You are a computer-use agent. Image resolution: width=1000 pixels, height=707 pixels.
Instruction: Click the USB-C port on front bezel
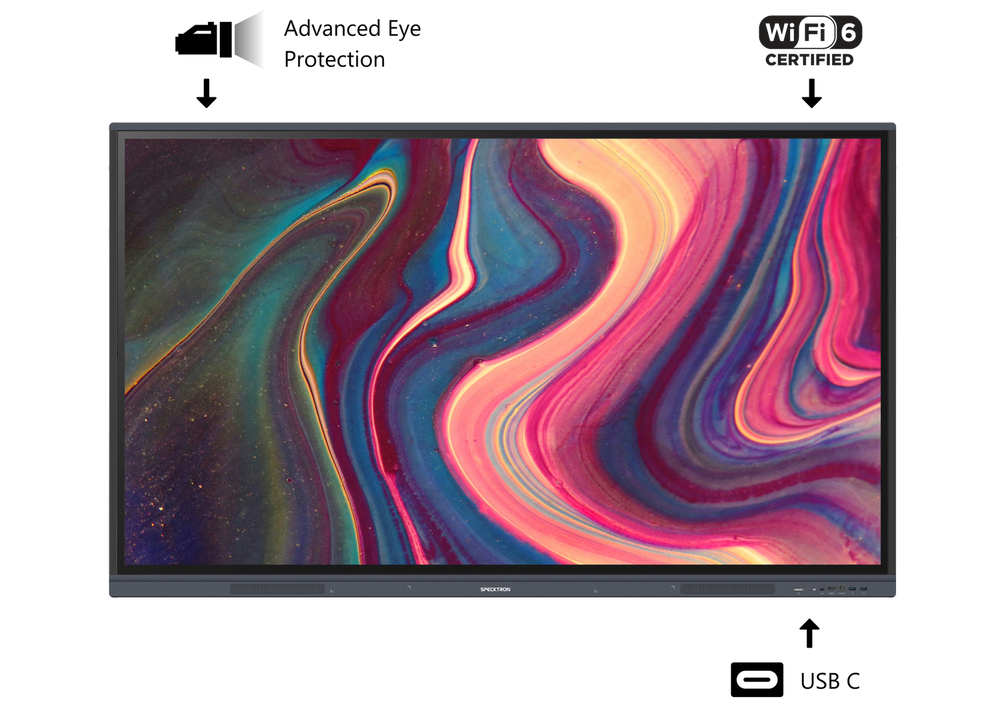[822, 589]
